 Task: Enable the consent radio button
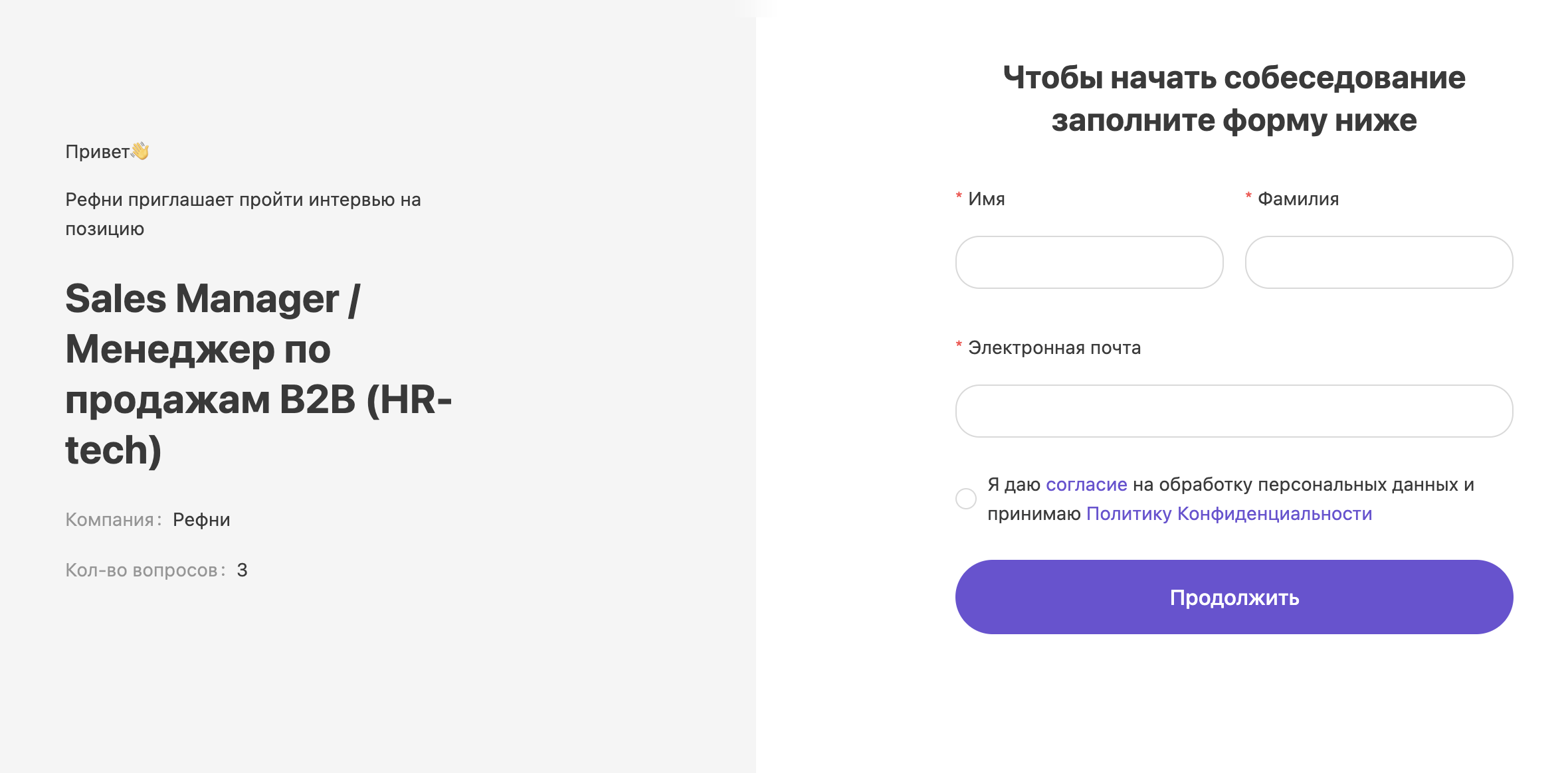coord(965,499)
